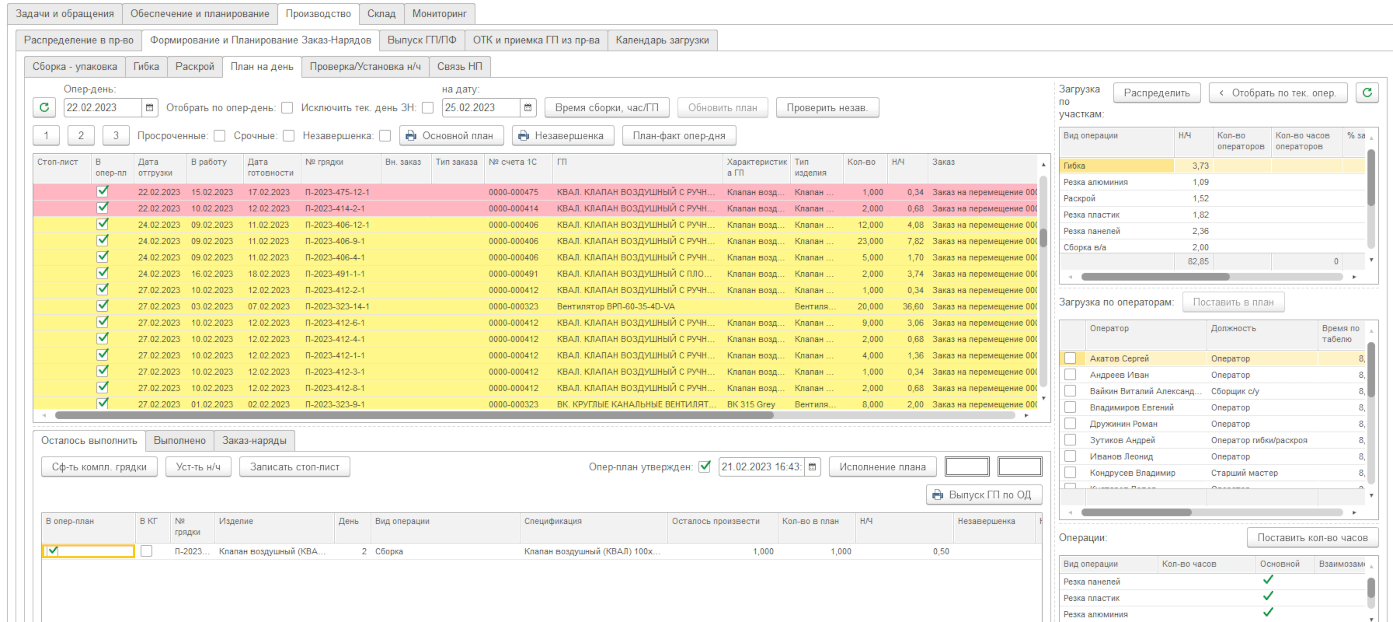Image resolution: width=1393 pixels, height=622 pixels.
Task: Enable the Просроченные filter checkbox
Action: tap(219, 136)
